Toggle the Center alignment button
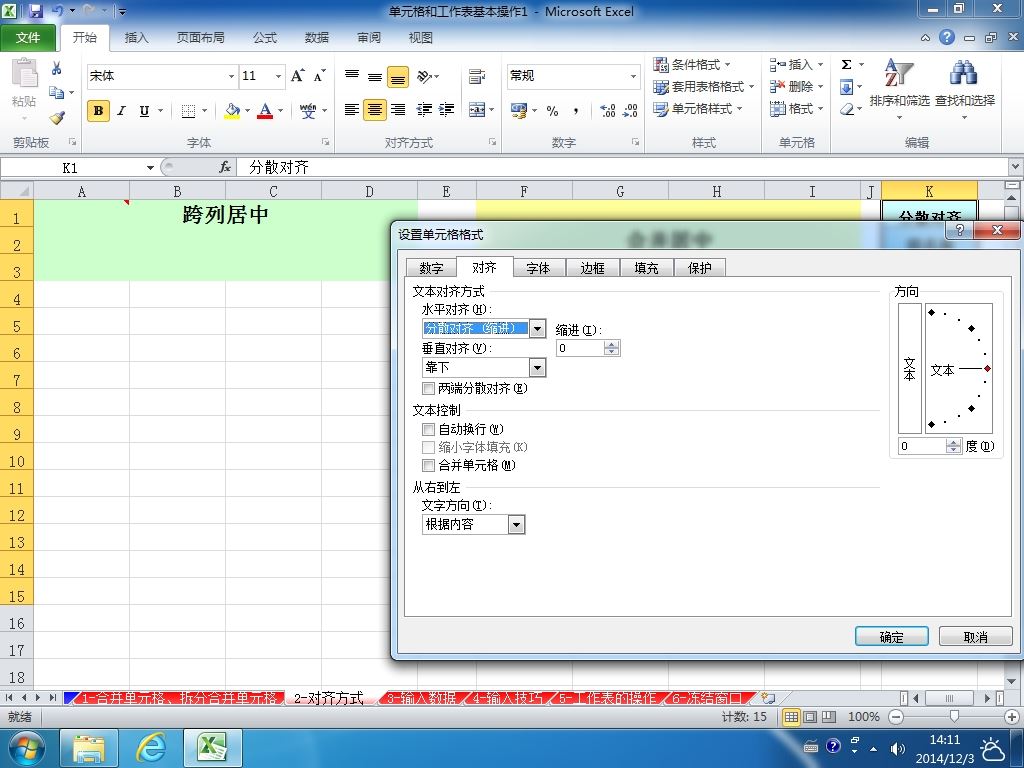1024x768 pixels. coord(375,110)
